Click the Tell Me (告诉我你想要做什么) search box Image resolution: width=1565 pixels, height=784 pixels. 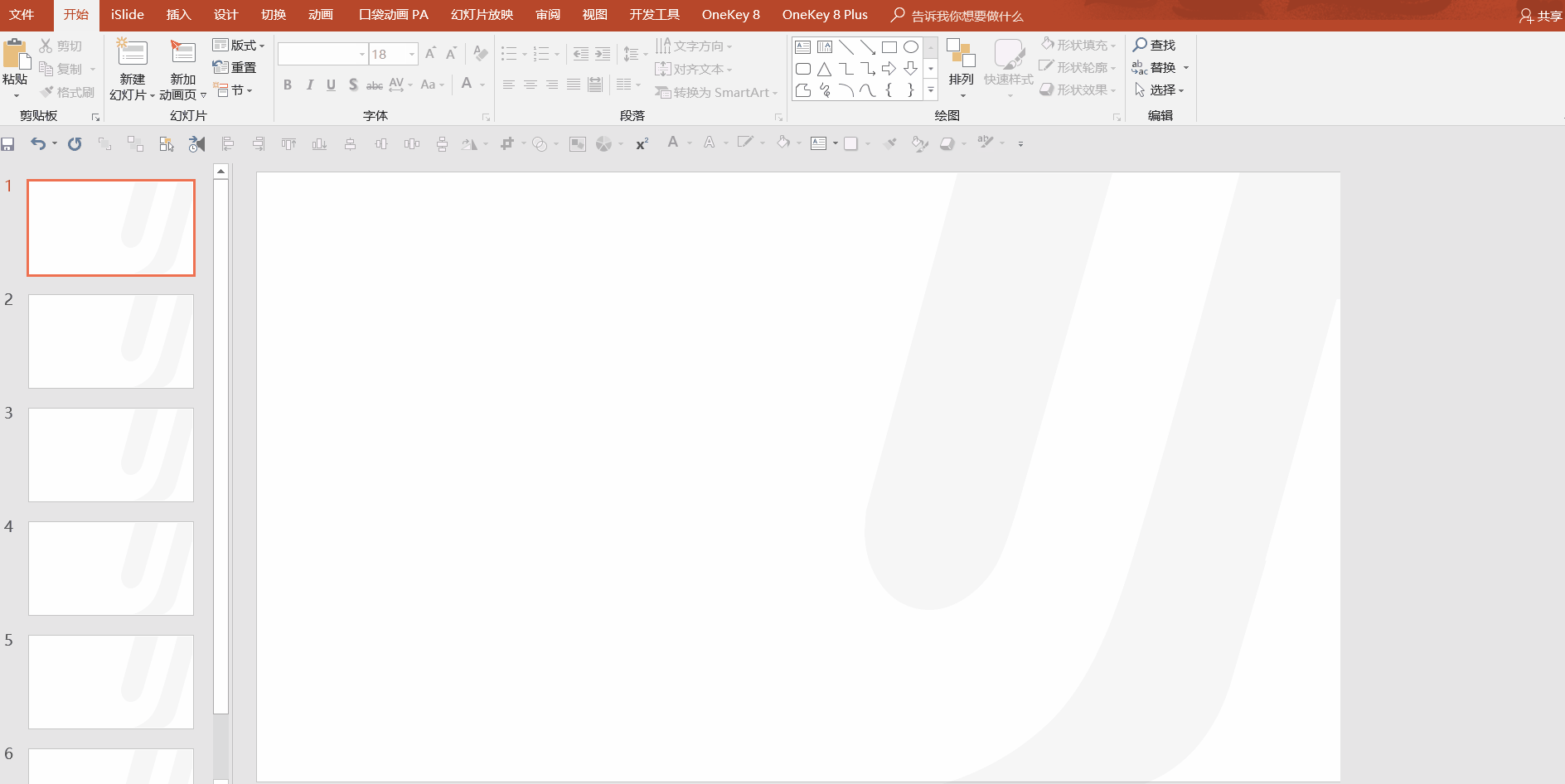(957, 16)
